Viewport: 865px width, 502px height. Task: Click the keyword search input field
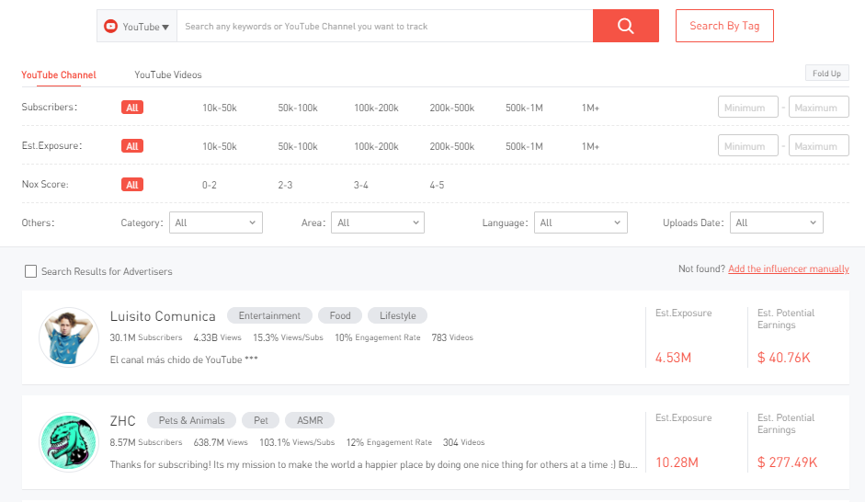(x=385, y=26)
